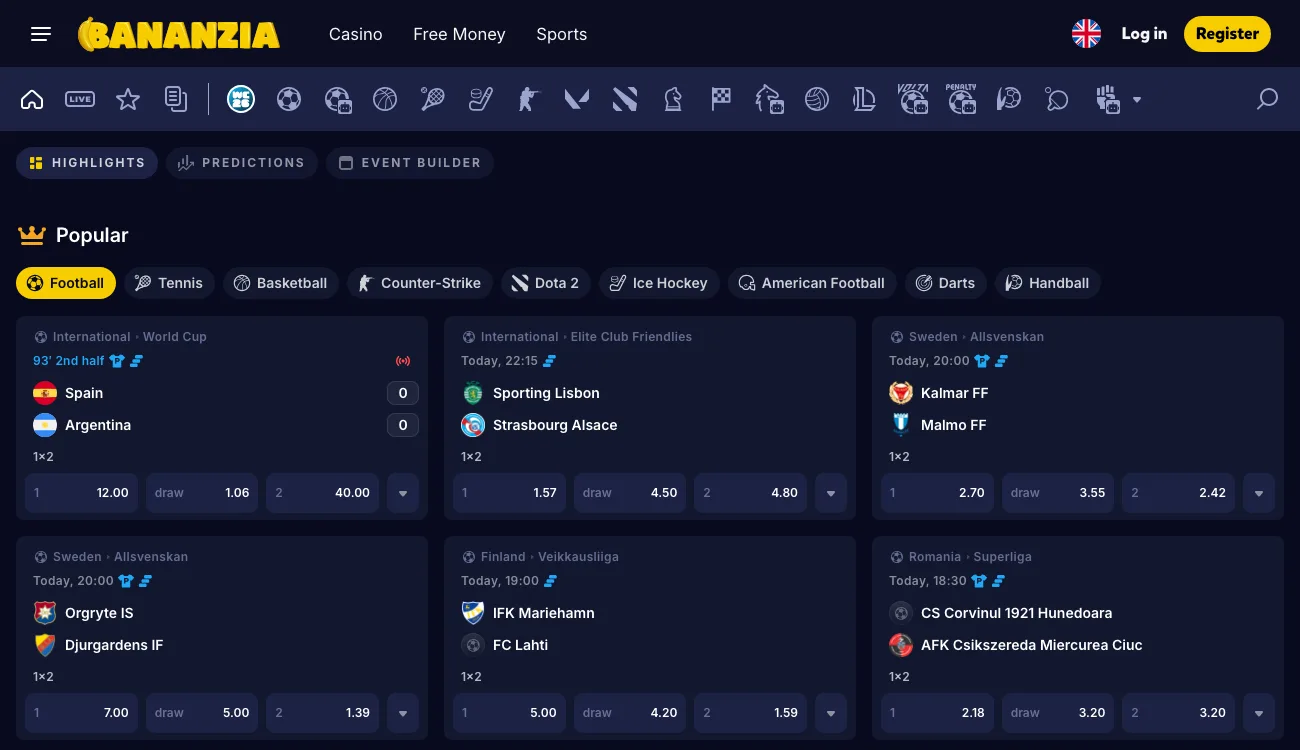Select the Counter-Strike soldier icon in toolbar
This screenshot has width=1300, height=750.
529,99
